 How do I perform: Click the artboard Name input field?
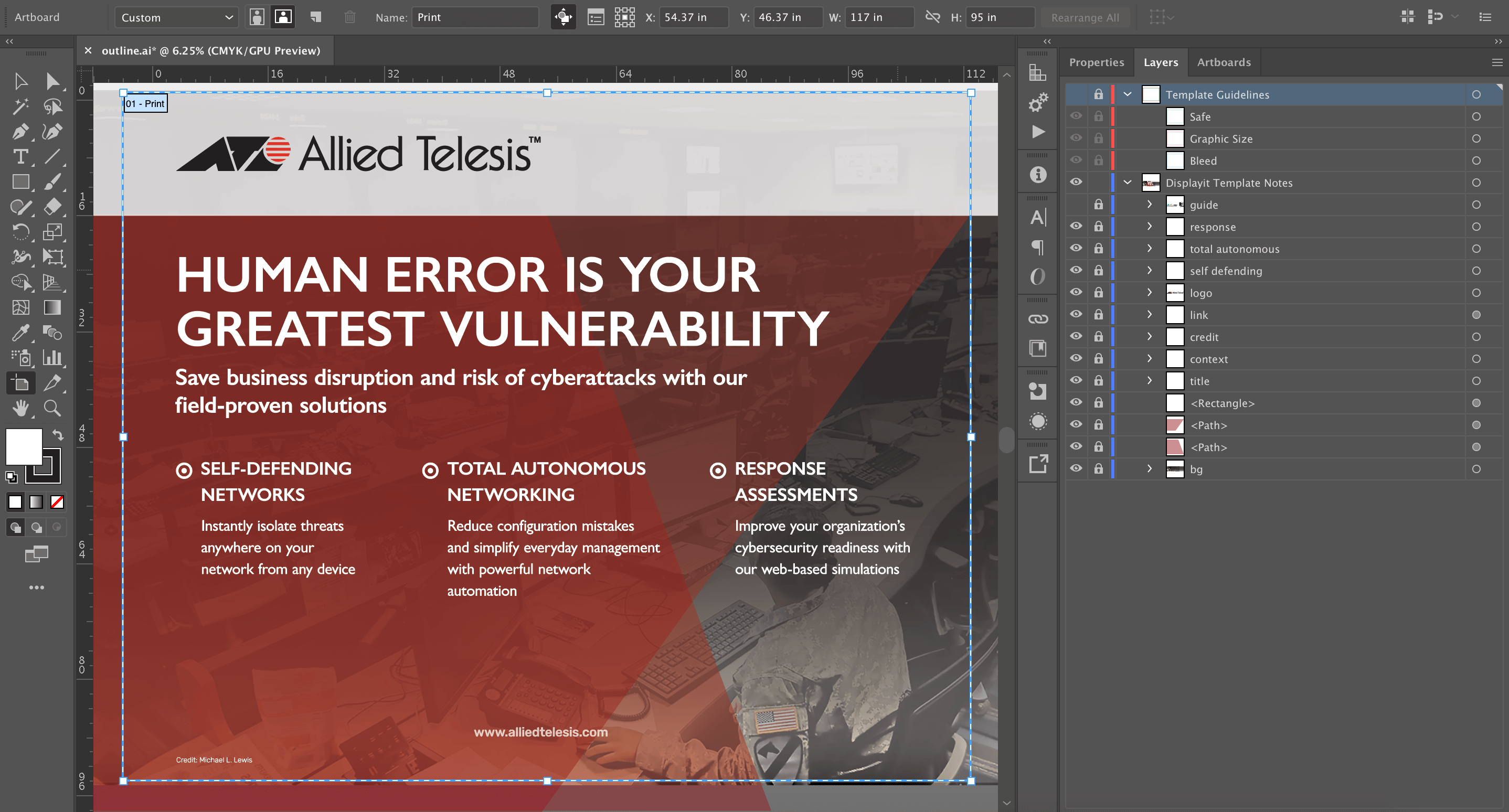click(x=475, y=17)
